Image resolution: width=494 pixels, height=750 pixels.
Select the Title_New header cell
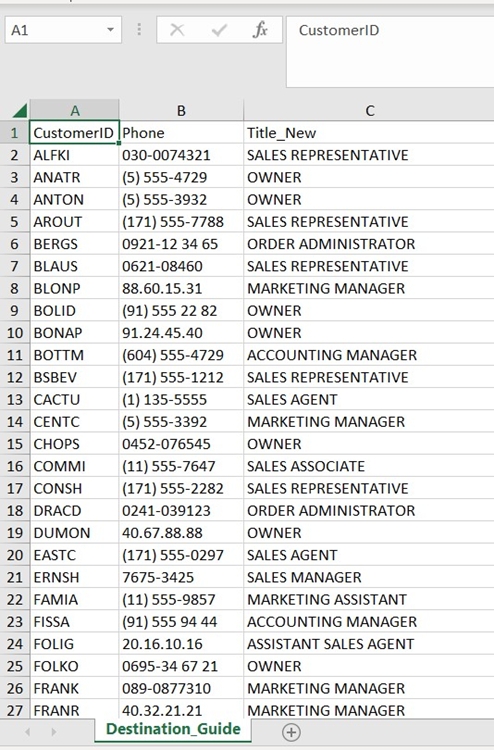[369, 132]
